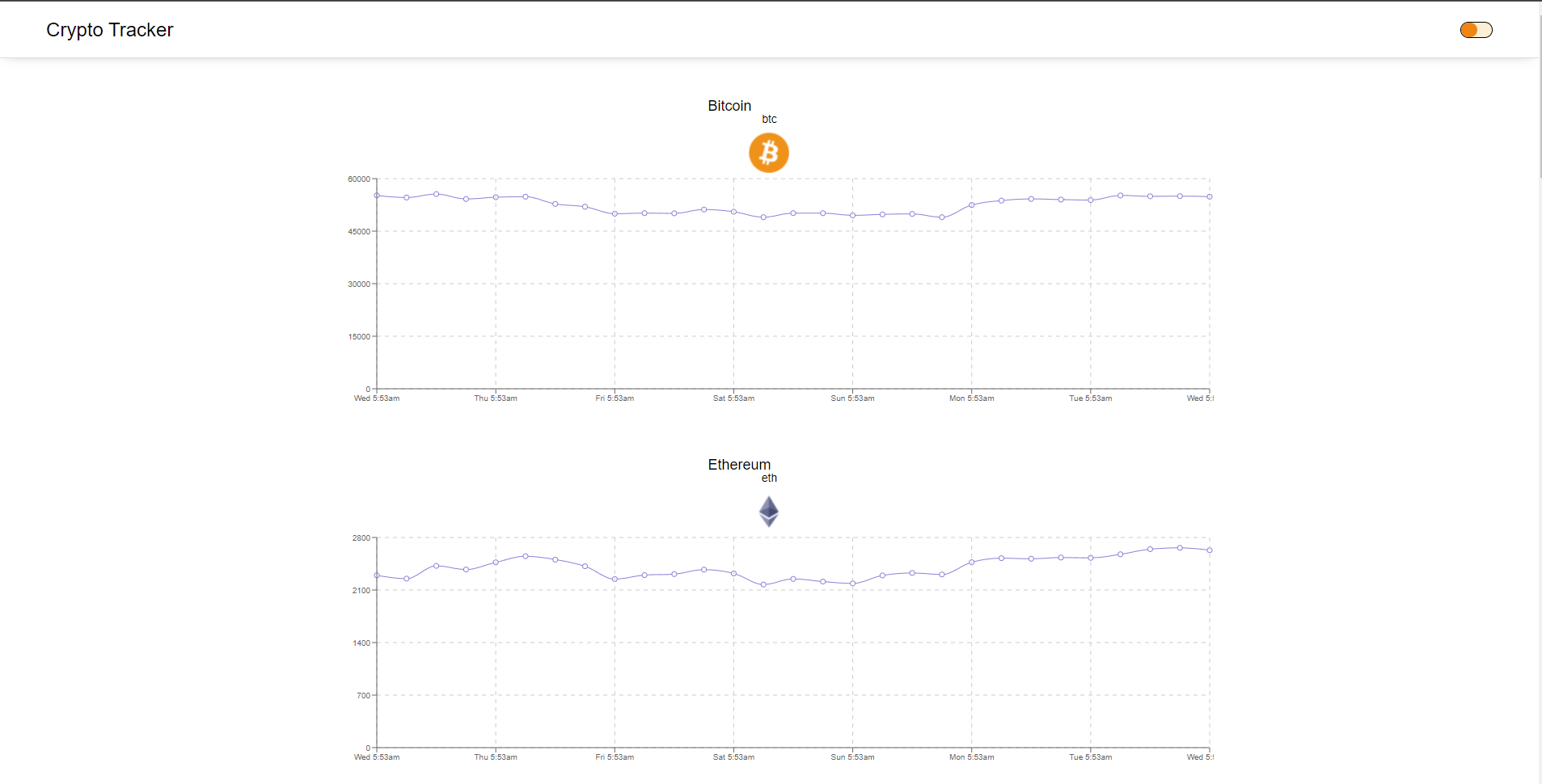1542x784 pixels.
Task: Click Bitcoin data point at Fri 5:53am gridline
Action: [615, 214]
